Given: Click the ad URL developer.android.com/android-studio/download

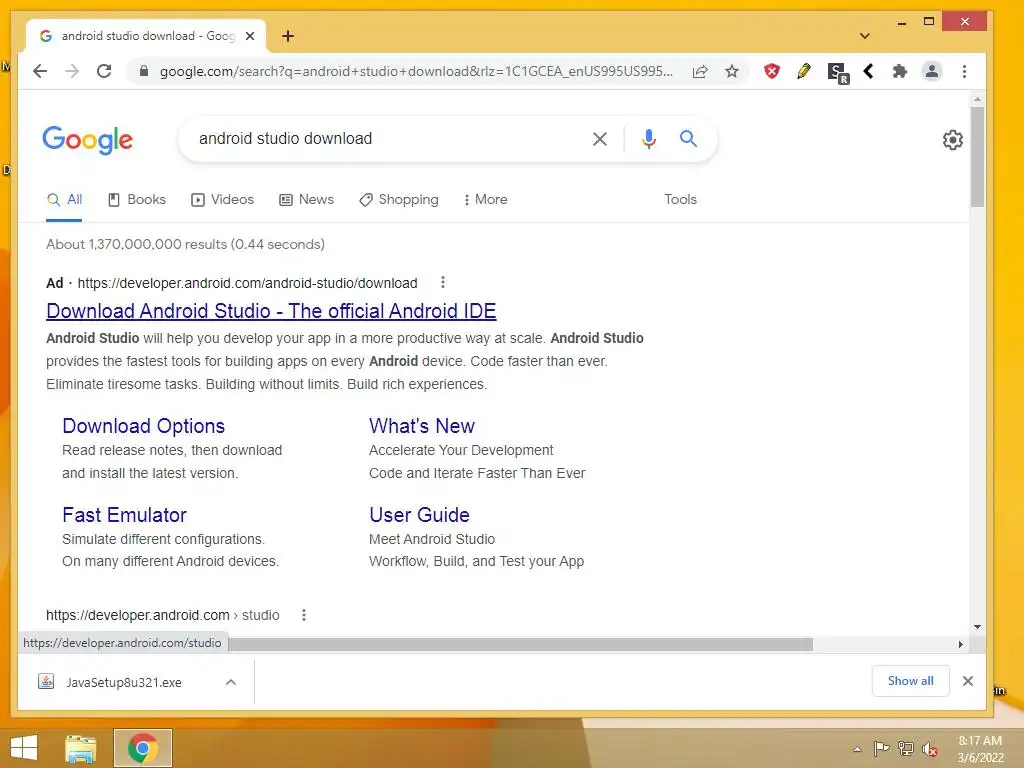Looking at the screenshot, I should 248,283.
